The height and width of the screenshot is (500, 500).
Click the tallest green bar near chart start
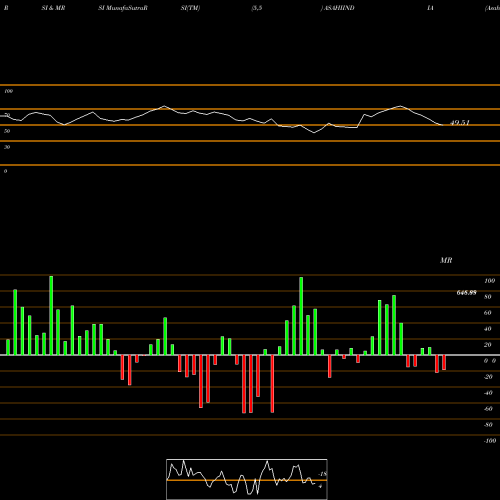[51, 315]
